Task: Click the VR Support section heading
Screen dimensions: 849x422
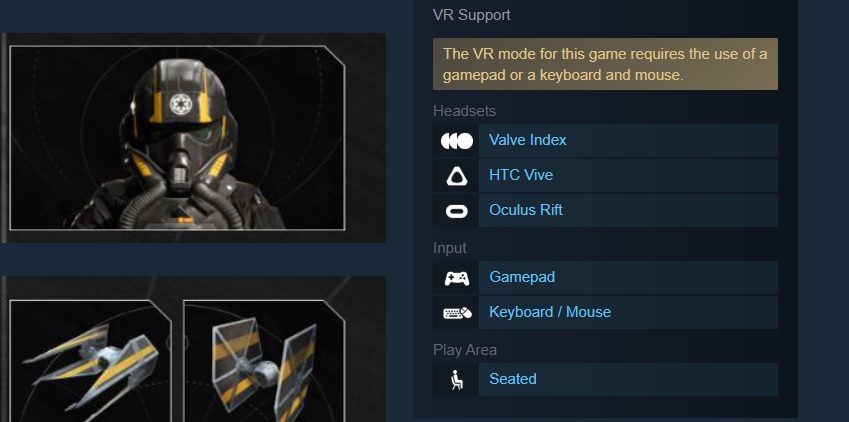Action: 472,15
